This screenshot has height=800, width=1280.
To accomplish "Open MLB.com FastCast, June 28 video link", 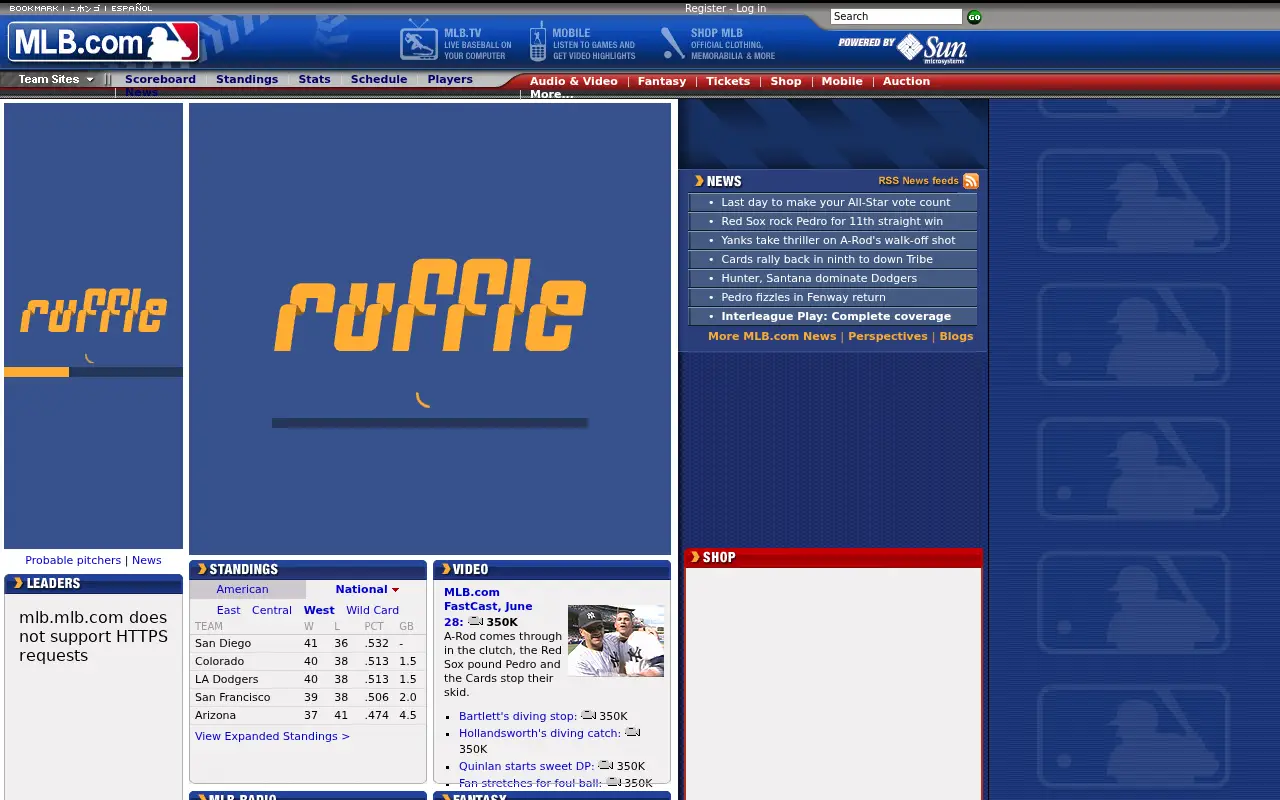I will coord(488,606).
